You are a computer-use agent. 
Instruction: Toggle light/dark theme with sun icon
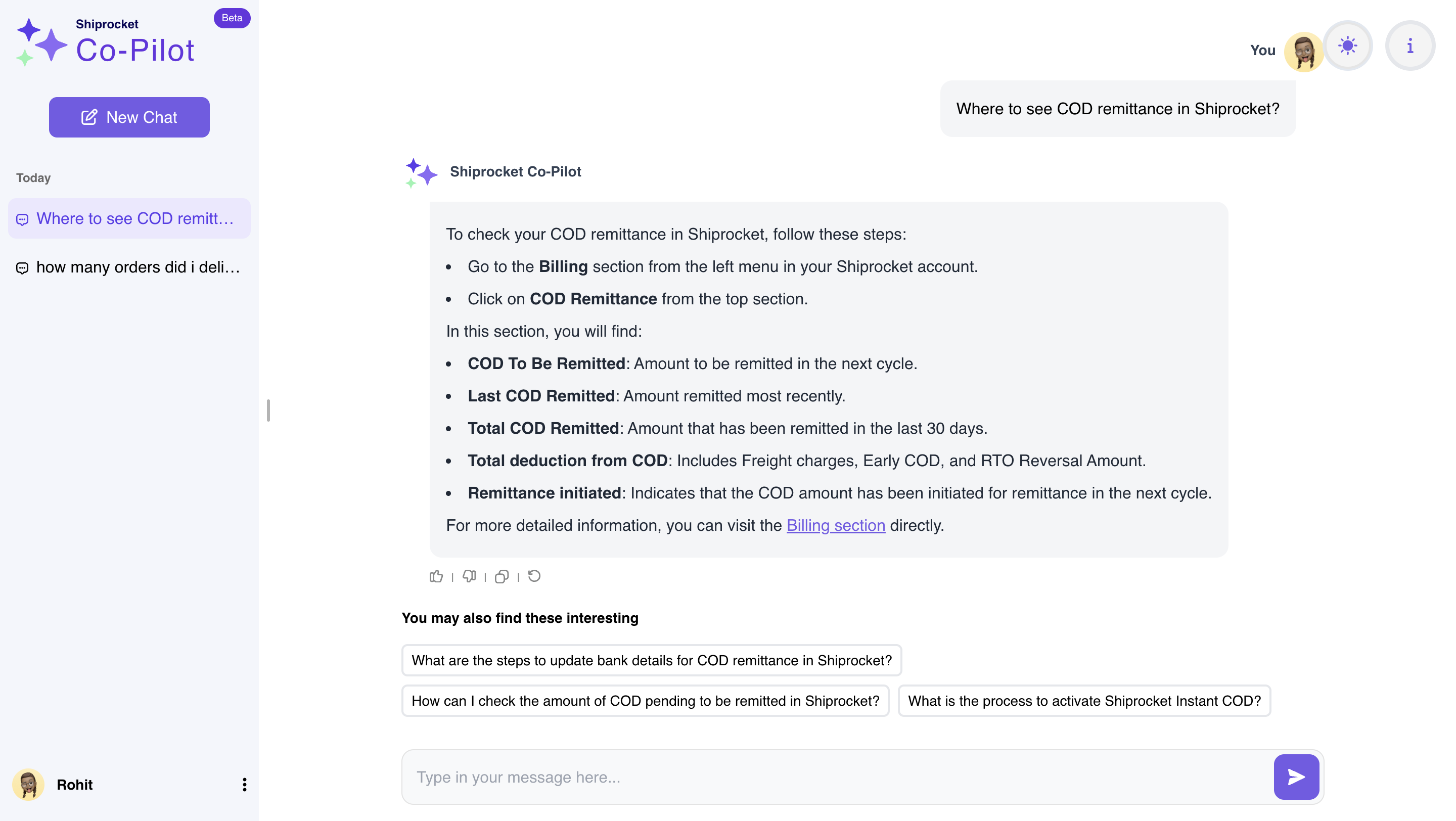[x=1347, y=47]
